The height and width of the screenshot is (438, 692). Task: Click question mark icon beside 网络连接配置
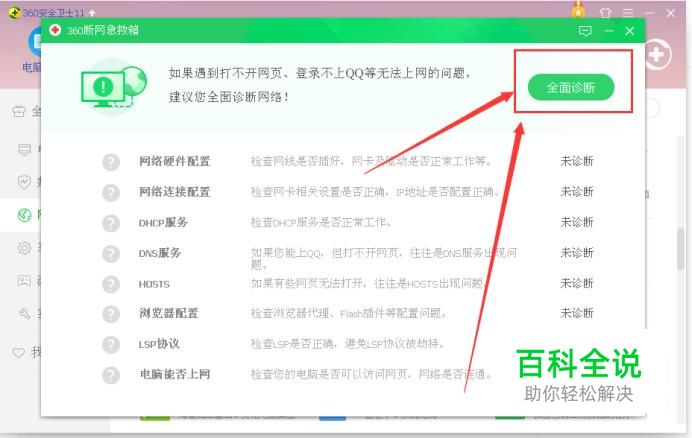111,193
